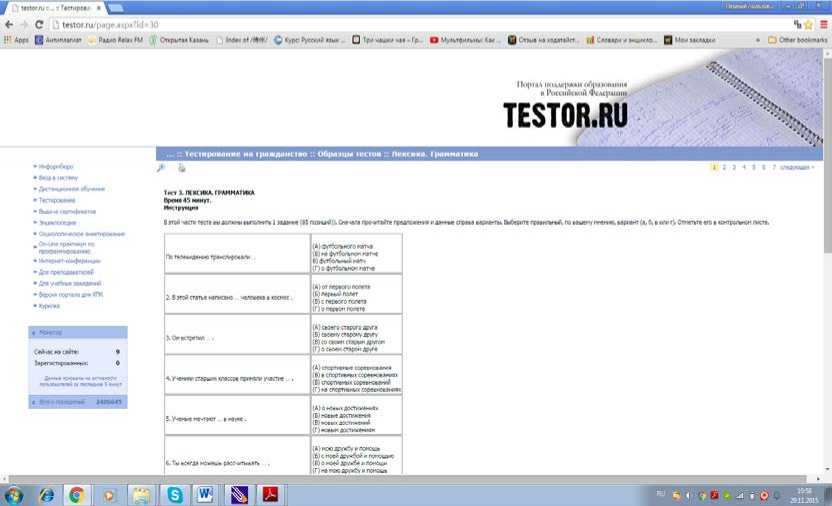Viewport: 832px width, 506px height.
Task: Open the Выдача сертификатов sidebar link
Action: point(67,212)
